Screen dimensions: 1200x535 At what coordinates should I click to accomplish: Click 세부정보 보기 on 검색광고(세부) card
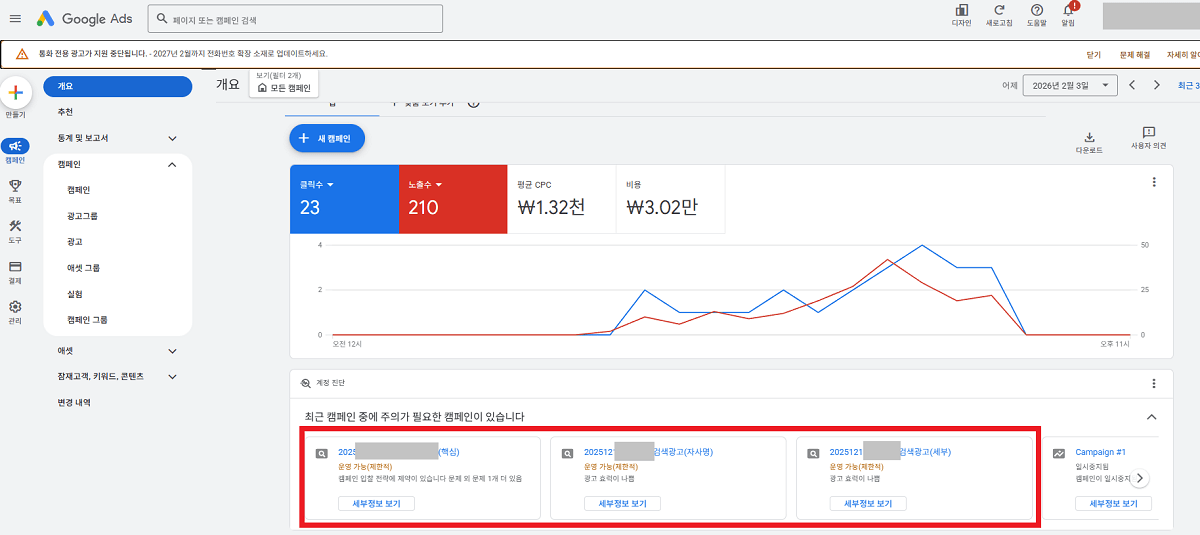(868, 504)
